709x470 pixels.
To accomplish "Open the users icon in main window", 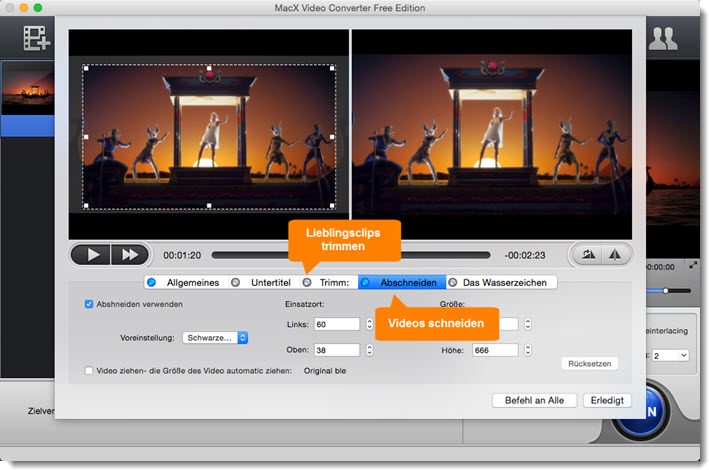I will coord(663,38).
